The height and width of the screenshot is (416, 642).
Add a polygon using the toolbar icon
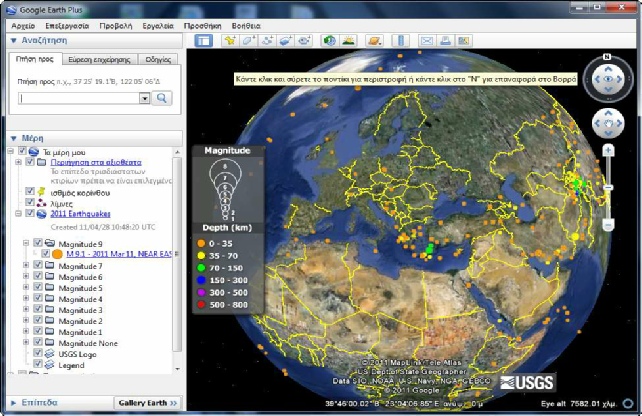coord(248,41)
